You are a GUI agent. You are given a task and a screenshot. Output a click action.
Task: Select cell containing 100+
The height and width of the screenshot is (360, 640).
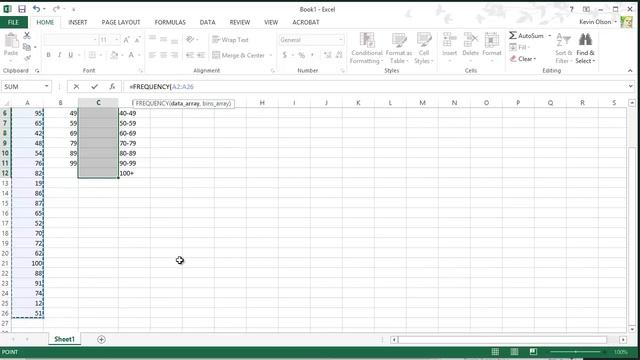[x=134, y=173]
